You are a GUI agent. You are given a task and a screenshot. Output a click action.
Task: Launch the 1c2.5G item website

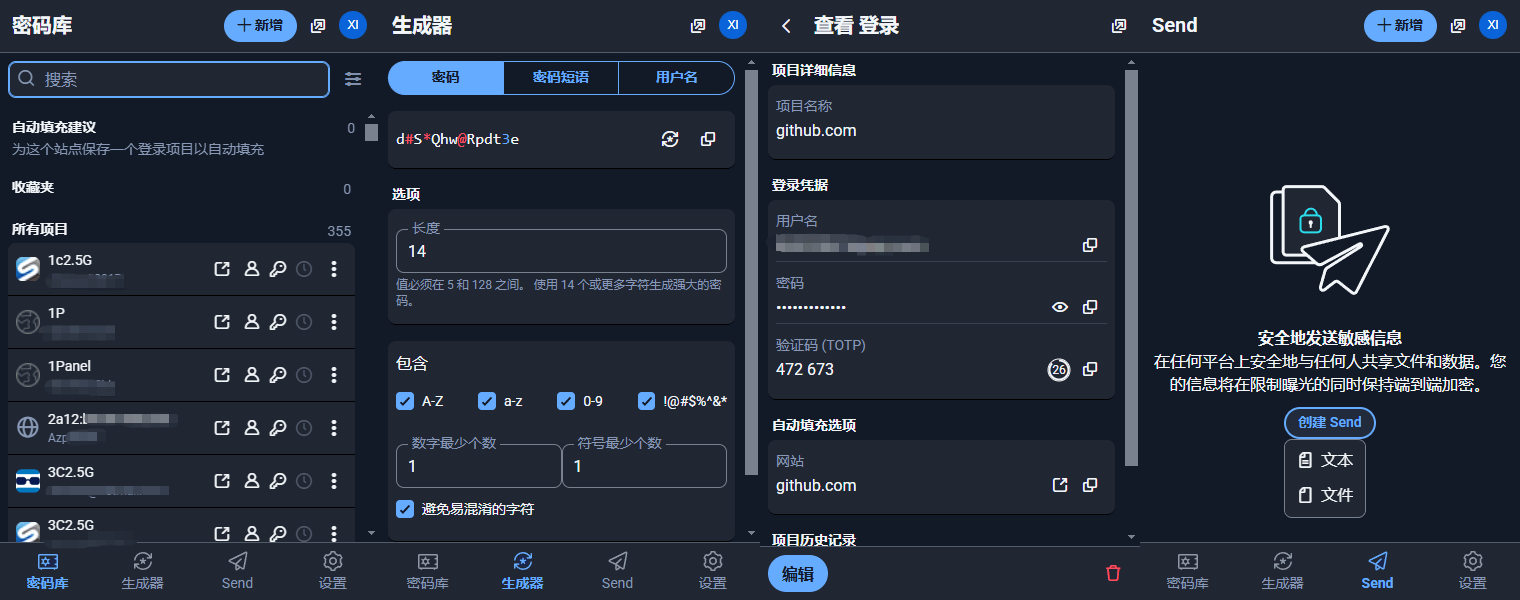[222, 269]
